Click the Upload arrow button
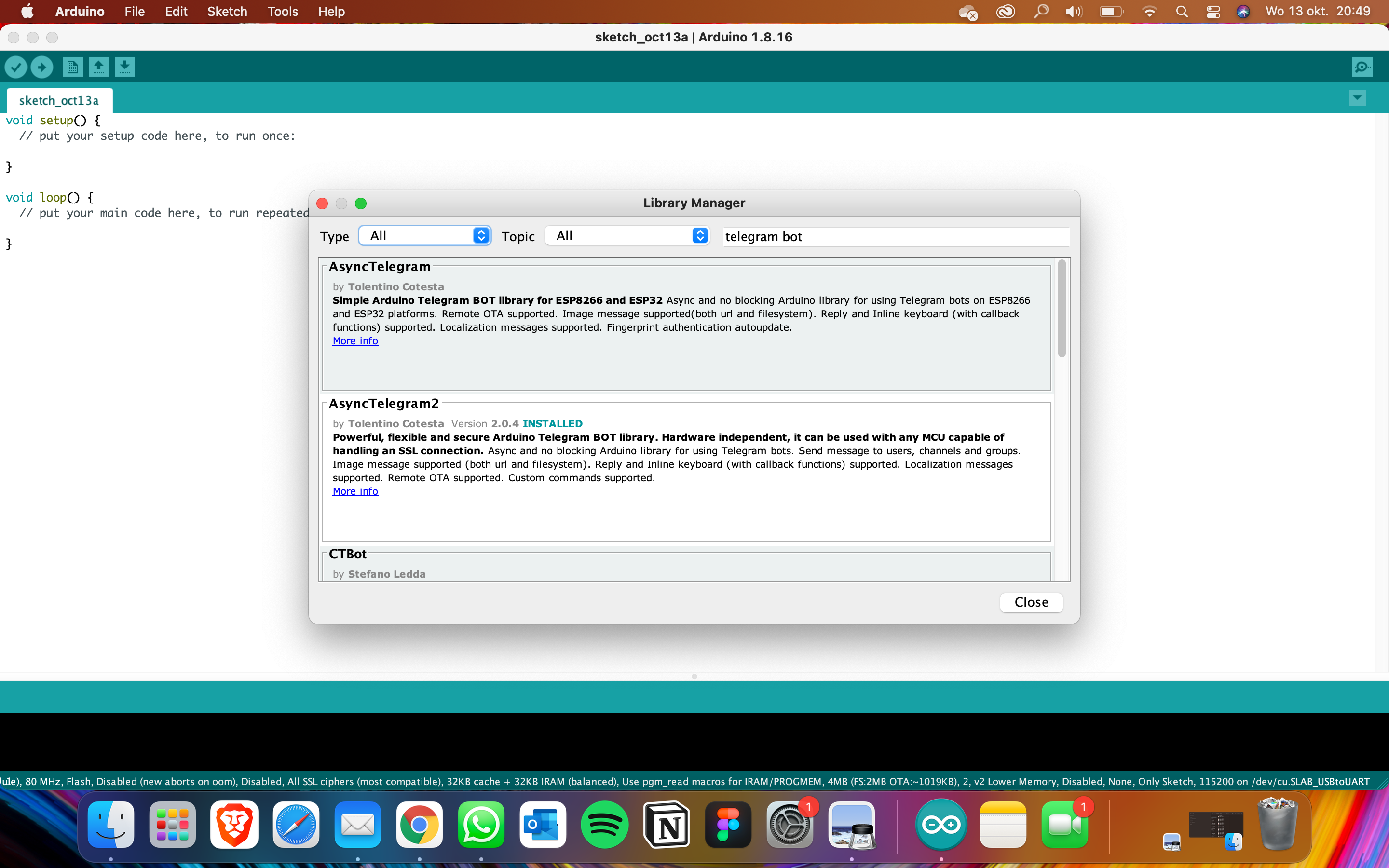The width and height of the screenshot is (1389, 868). click(41, 67)
